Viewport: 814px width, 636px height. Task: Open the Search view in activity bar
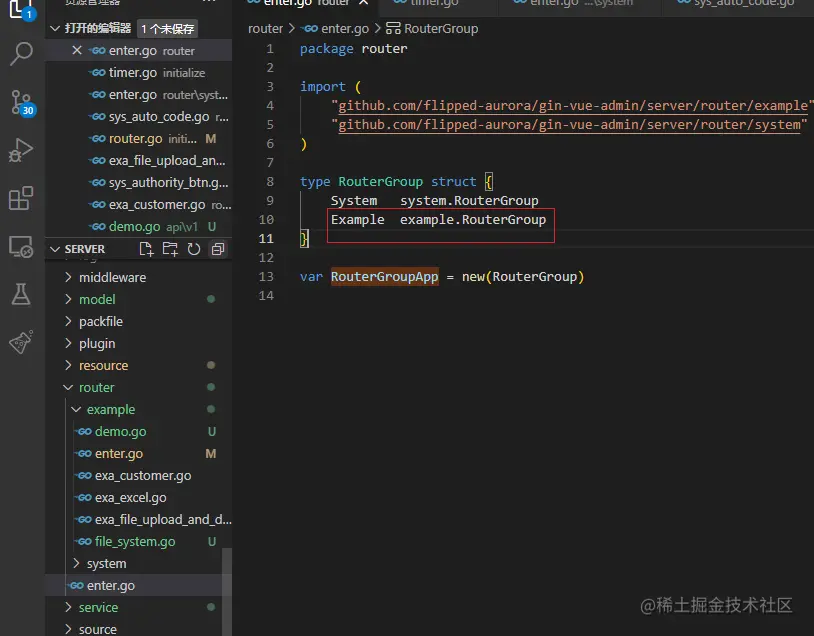[x=21, y=53]
